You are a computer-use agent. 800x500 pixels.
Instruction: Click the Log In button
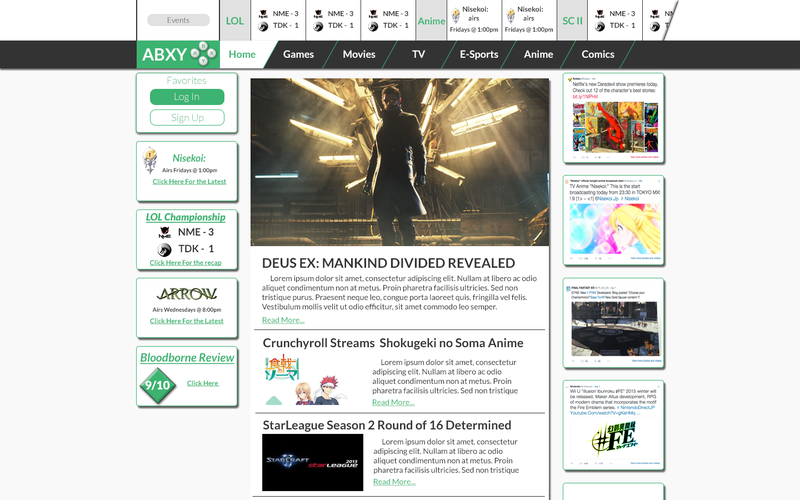pyautogui.click(x=187, y=97)
